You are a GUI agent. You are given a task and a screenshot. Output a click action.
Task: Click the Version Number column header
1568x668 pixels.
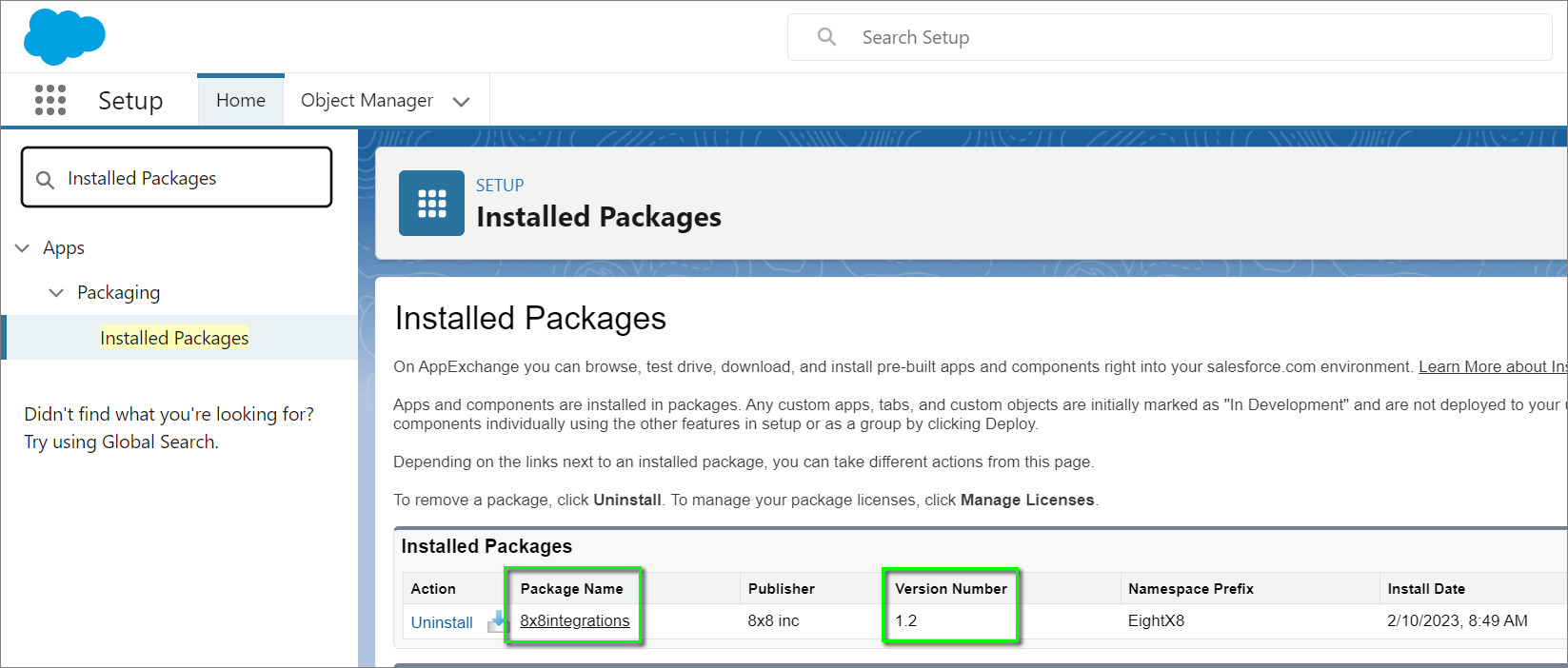pyautogui.click(x=950, y=589)
